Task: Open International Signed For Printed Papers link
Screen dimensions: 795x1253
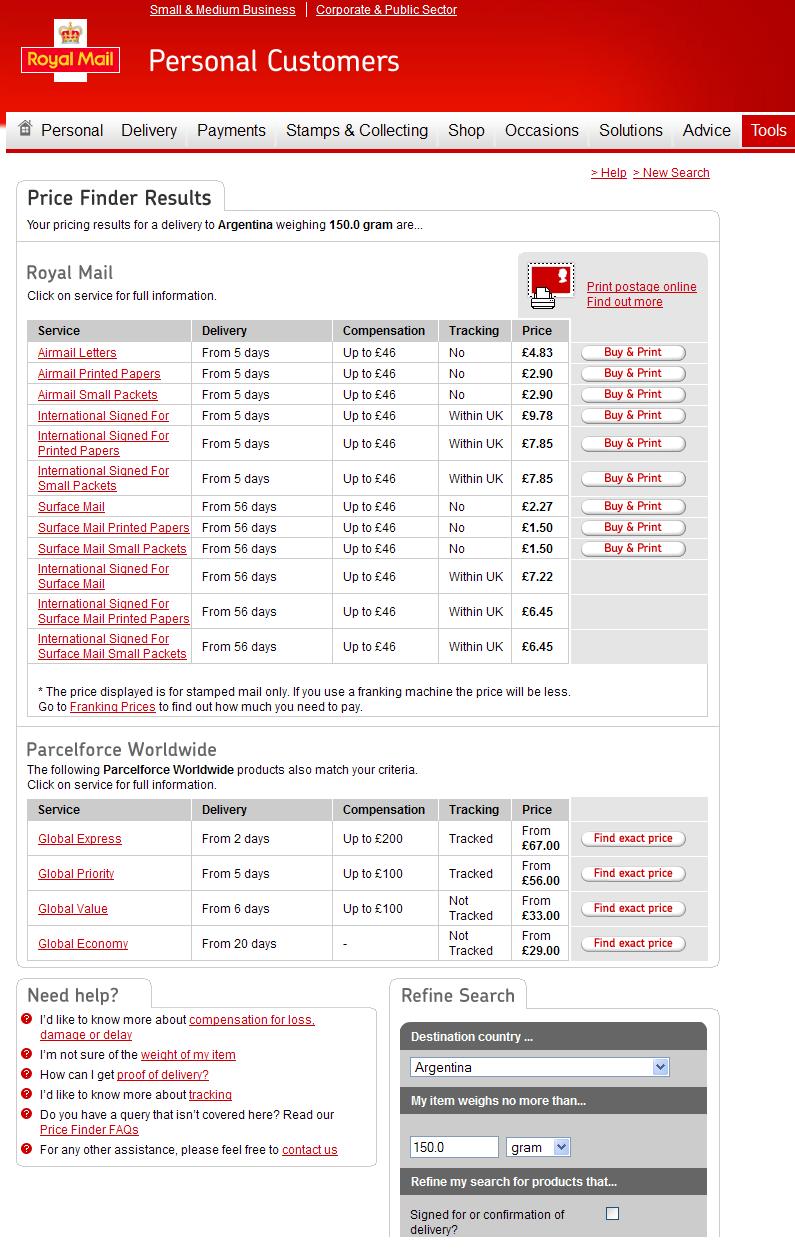Action: 104,443
